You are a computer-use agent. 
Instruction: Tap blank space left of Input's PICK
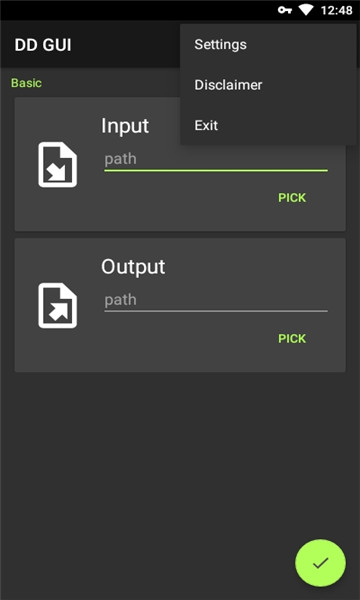pos(184,198)
